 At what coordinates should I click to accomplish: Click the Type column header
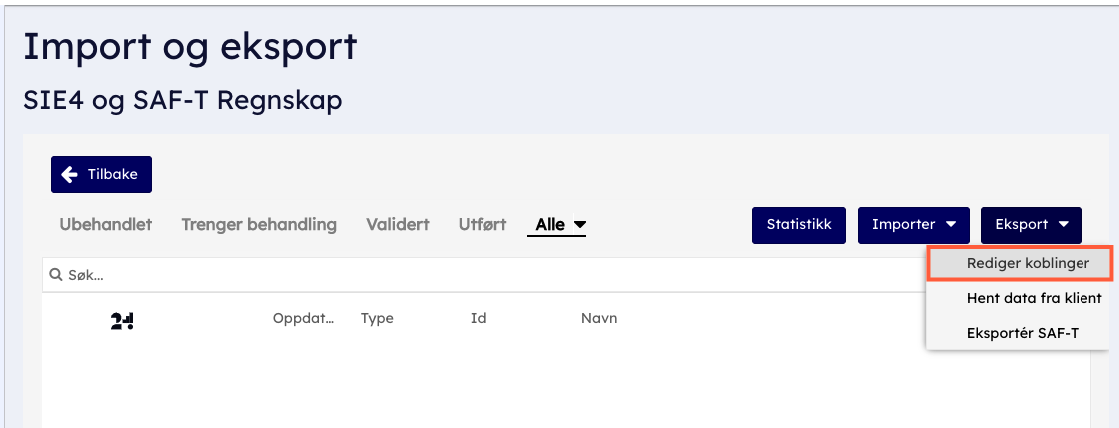pyautogui.click(x=377, y=319)
